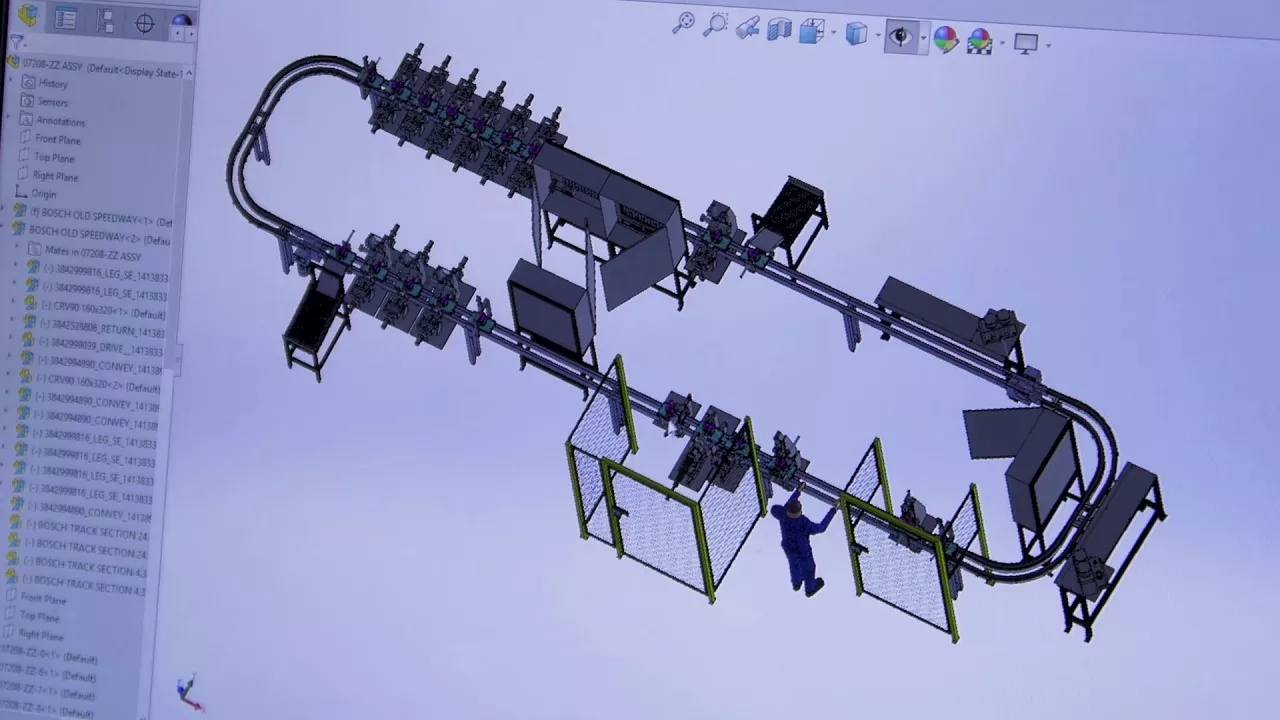
Task: Open the View Orientation cube icon
Action: (811, 32)
